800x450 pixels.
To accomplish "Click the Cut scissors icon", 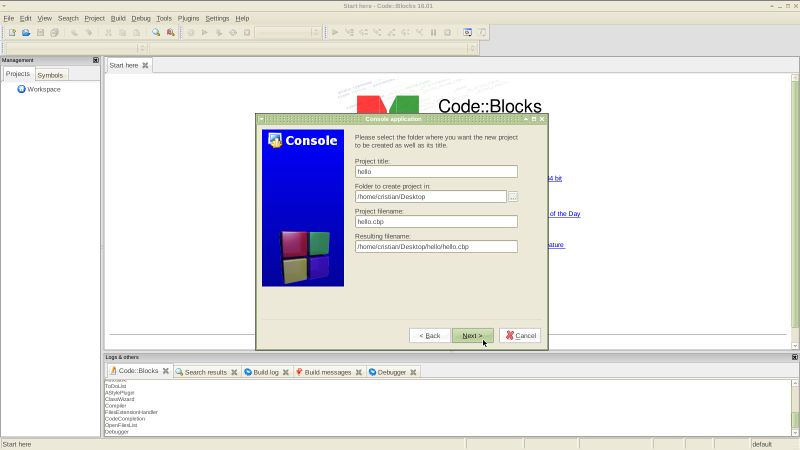I will click(108, 32).
